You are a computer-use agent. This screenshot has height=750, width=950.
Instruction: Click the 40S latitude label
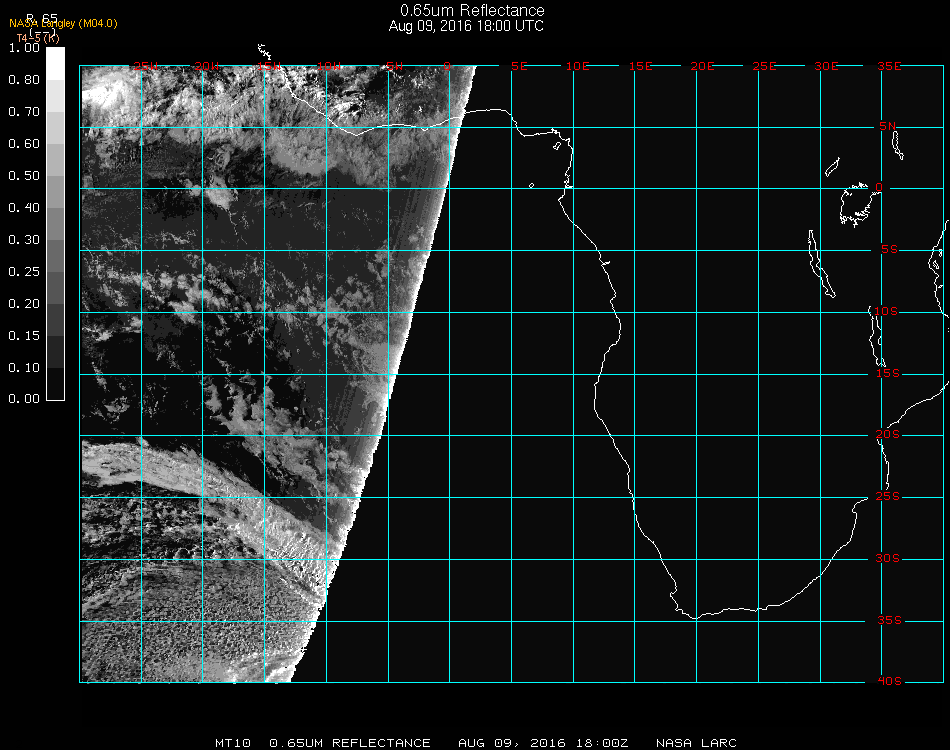click(x=889, y=682)
